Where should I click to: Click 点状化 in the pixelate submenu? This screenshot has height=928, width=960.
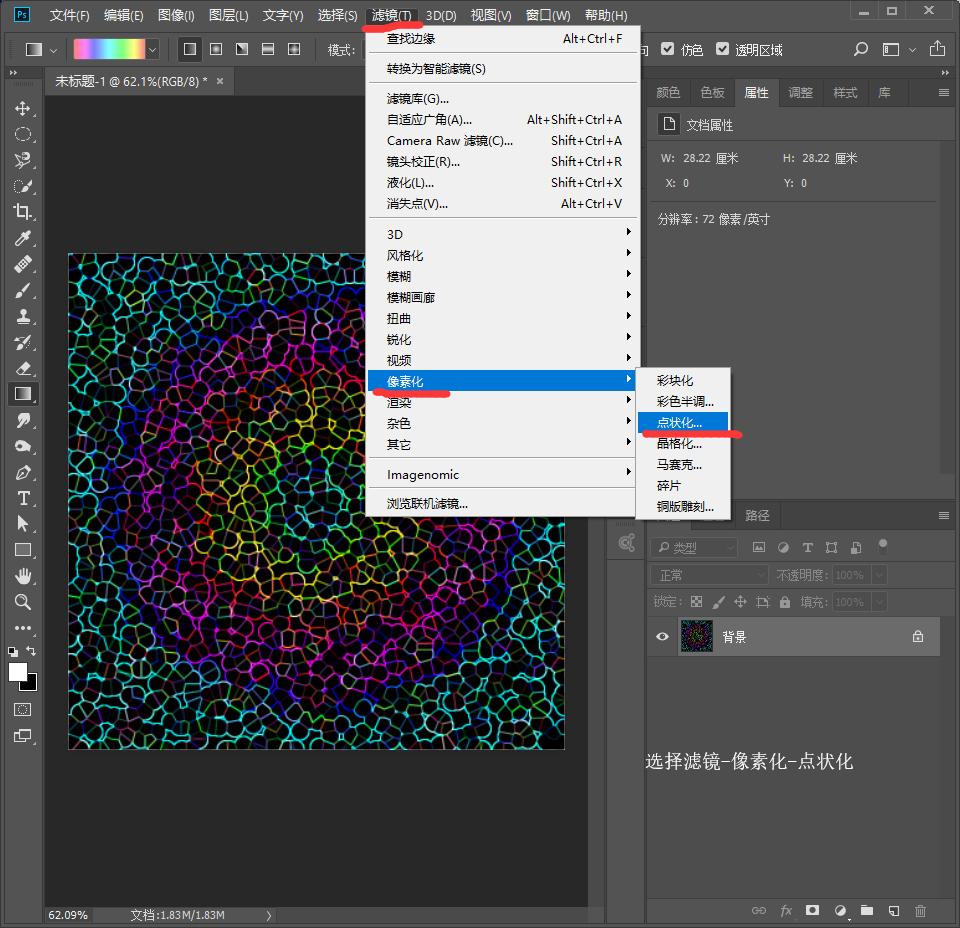coord(680,423)
